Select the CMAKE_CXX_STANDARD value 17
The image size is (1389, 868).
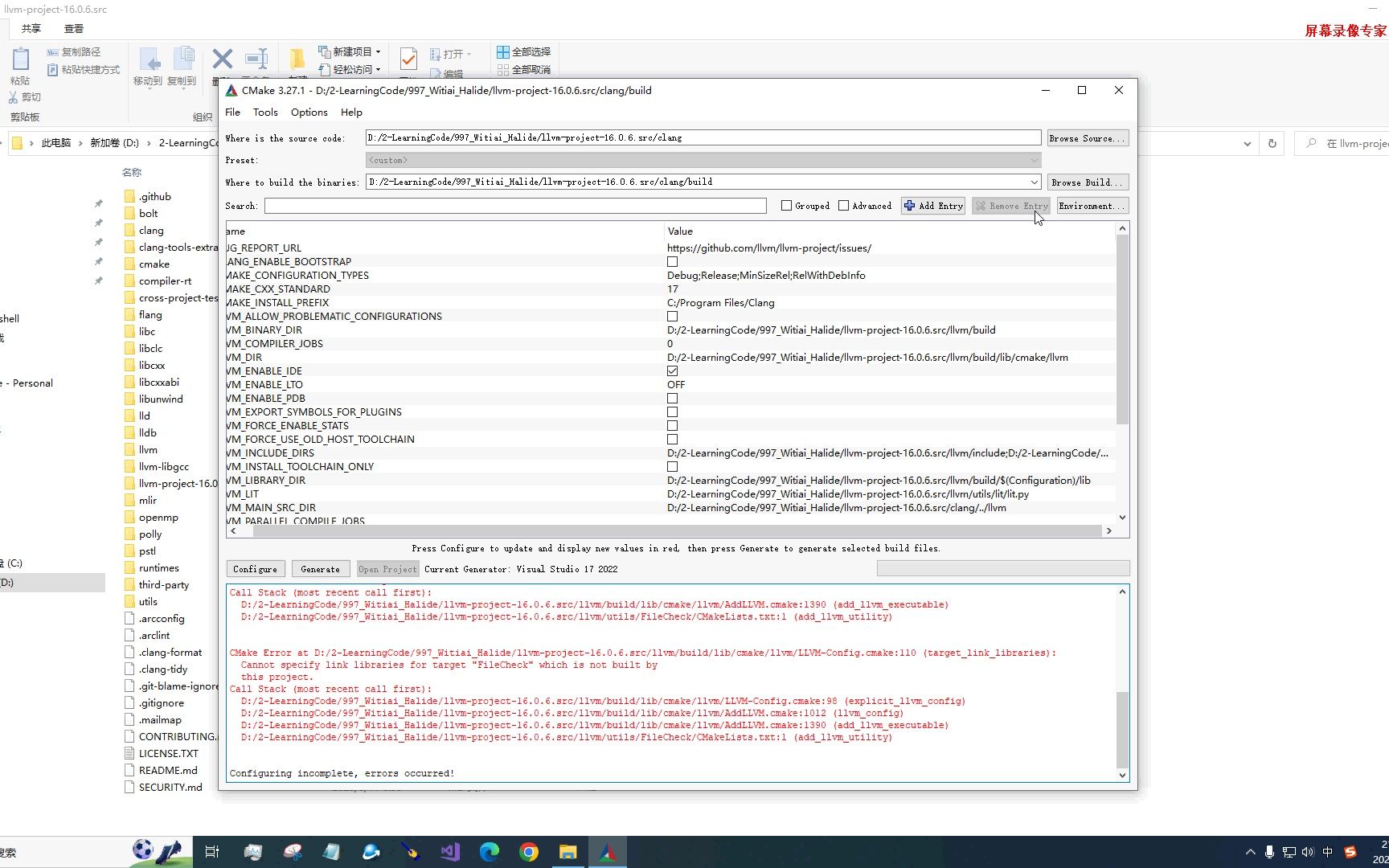(673, 289)
